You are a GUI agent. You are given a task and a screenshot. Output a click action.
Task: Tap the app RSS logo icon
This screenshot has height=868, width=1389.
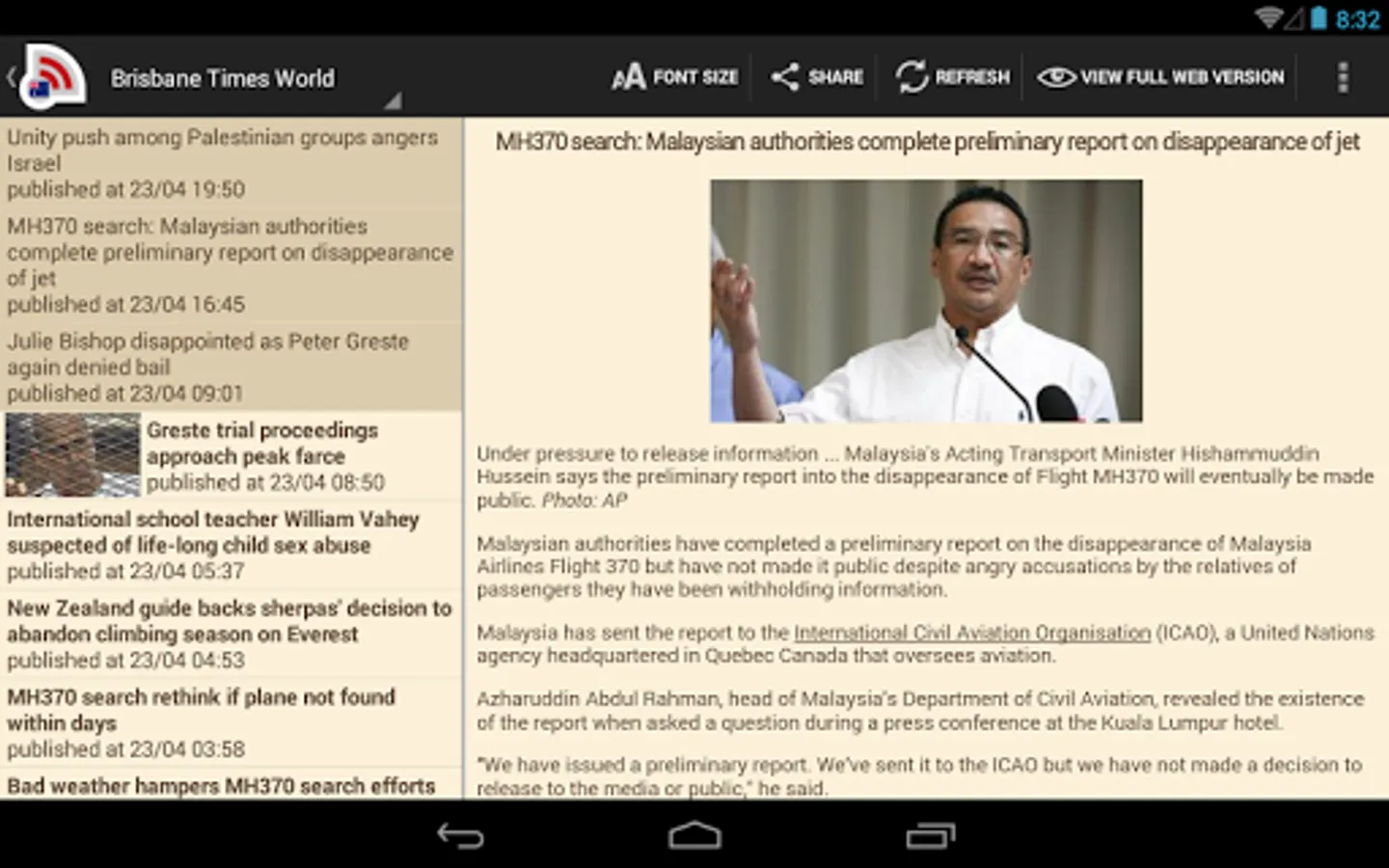54,75
